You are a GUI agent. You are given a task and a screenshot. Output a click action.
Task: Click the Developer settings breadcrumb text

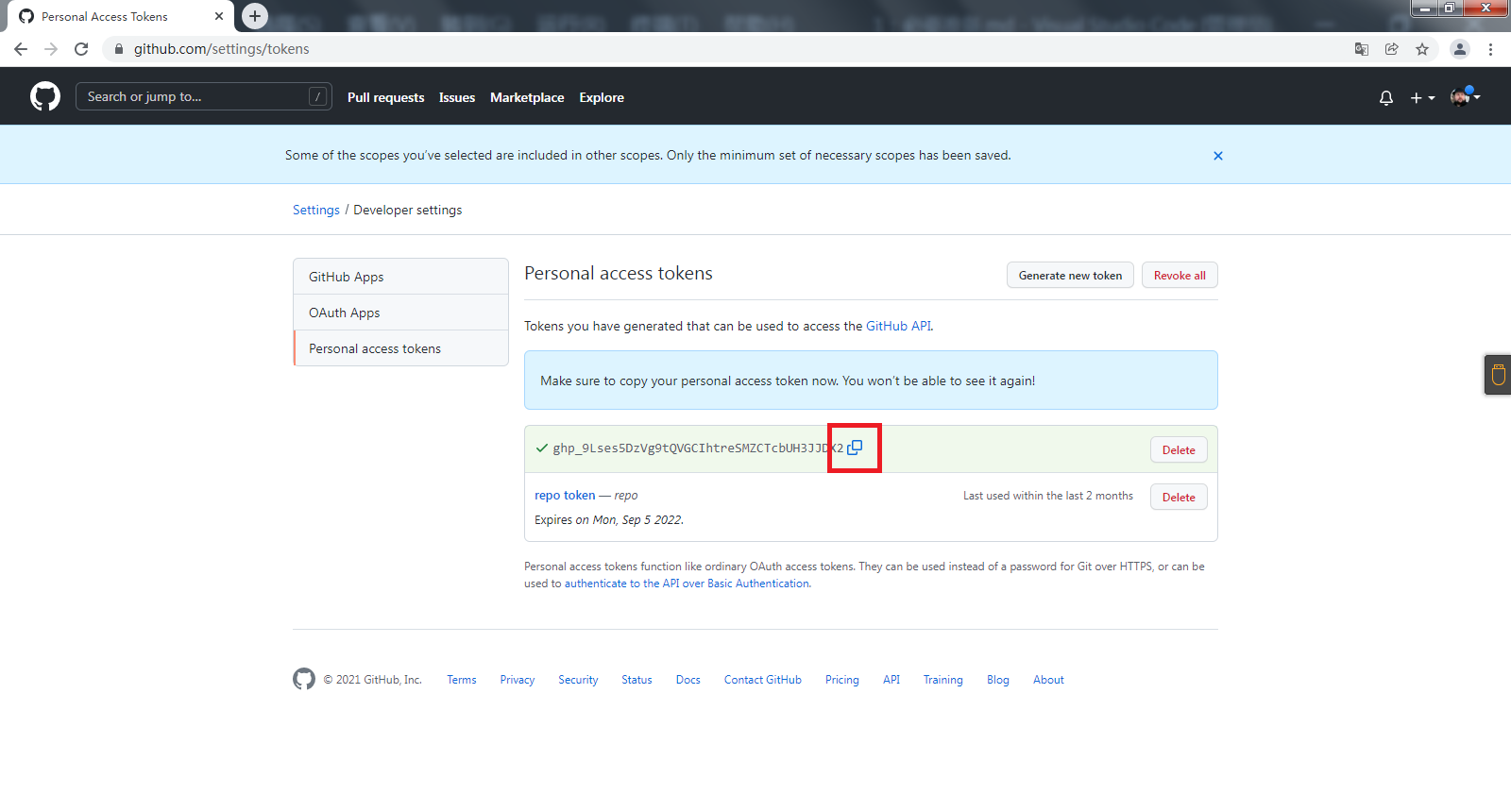pos(408,210)
